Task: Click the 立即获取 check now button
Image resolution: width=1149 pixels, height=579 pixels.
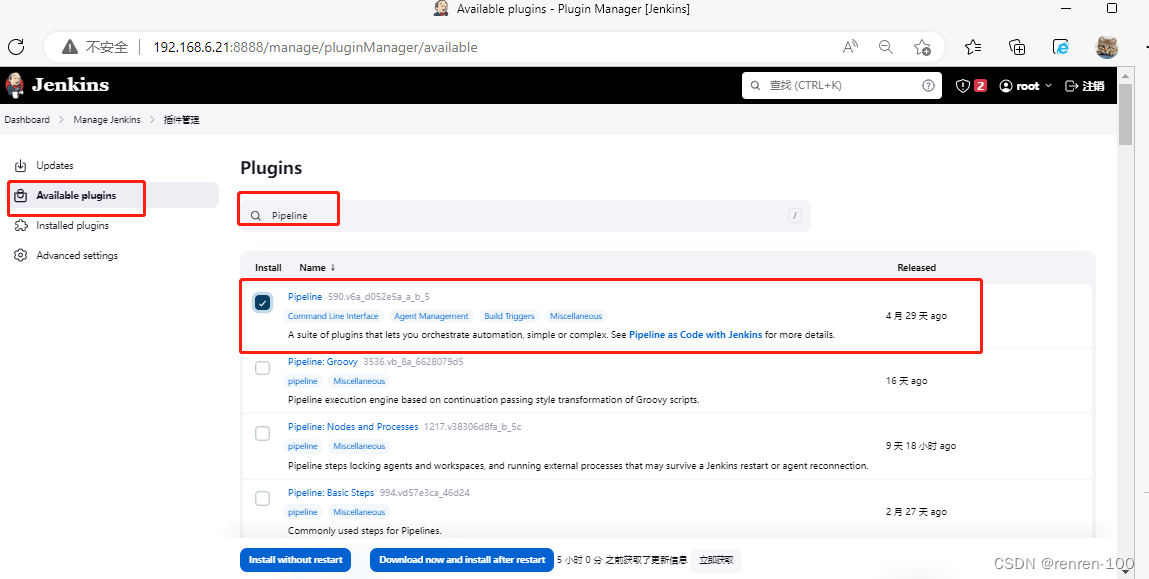Action: [716, 560]
